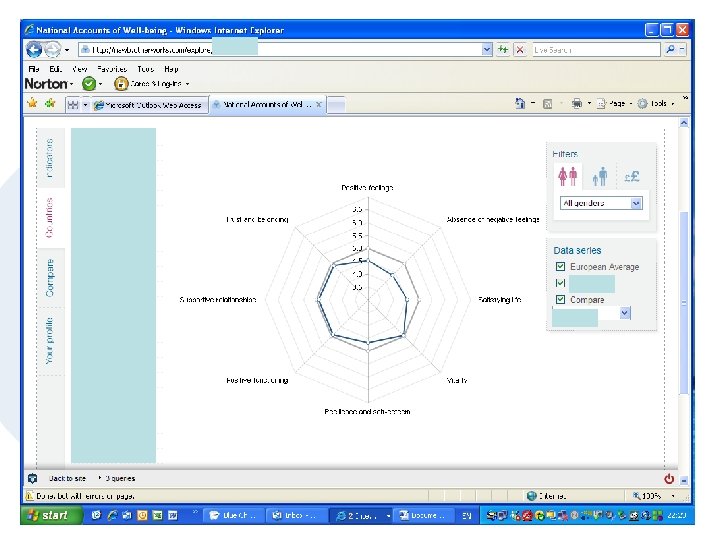Switch to Microsoft Outlook Web Access tab

pos(149,105)
